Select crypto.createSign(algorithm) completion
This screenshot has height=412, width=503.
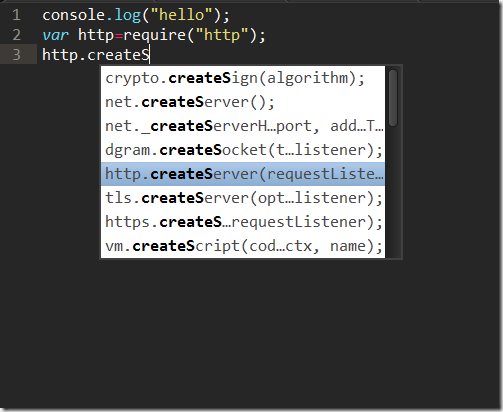click(243, 78)
